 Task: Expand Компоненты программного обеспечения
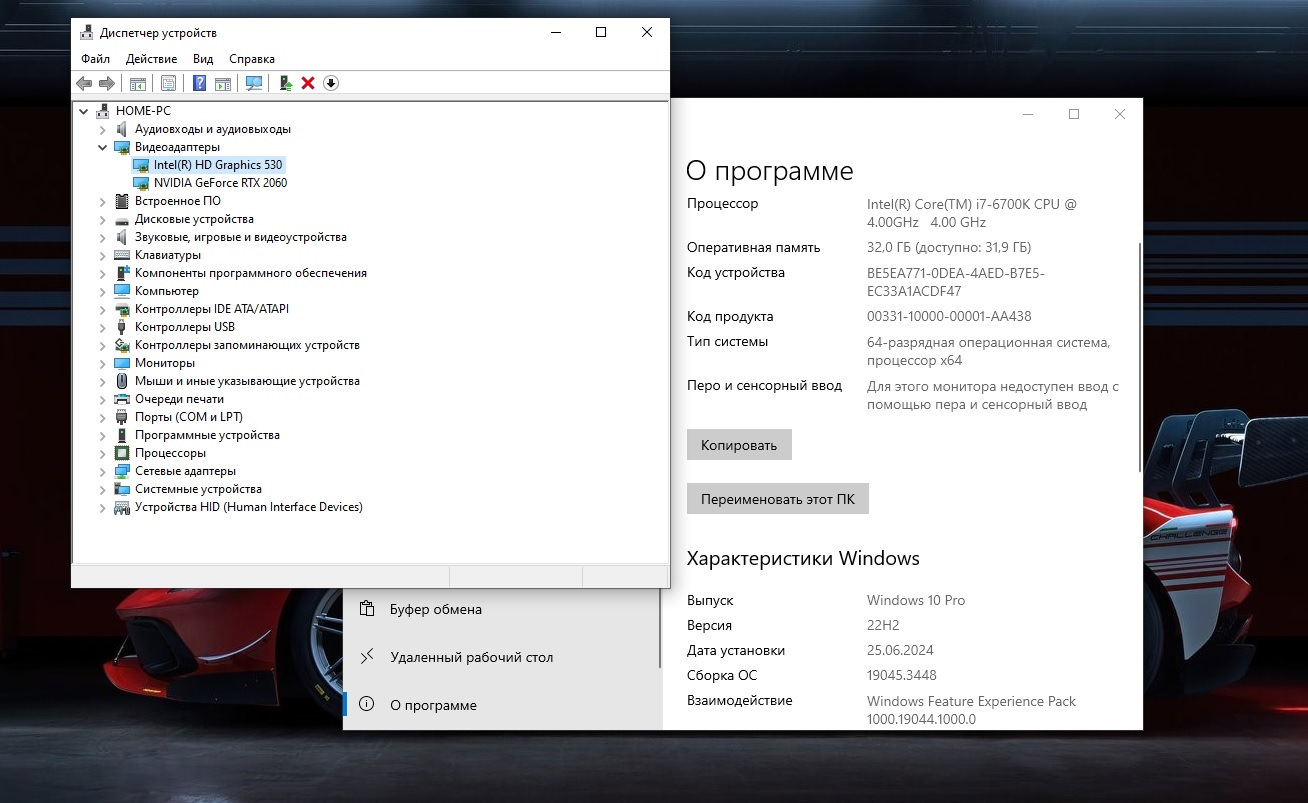tap(102, 273)
